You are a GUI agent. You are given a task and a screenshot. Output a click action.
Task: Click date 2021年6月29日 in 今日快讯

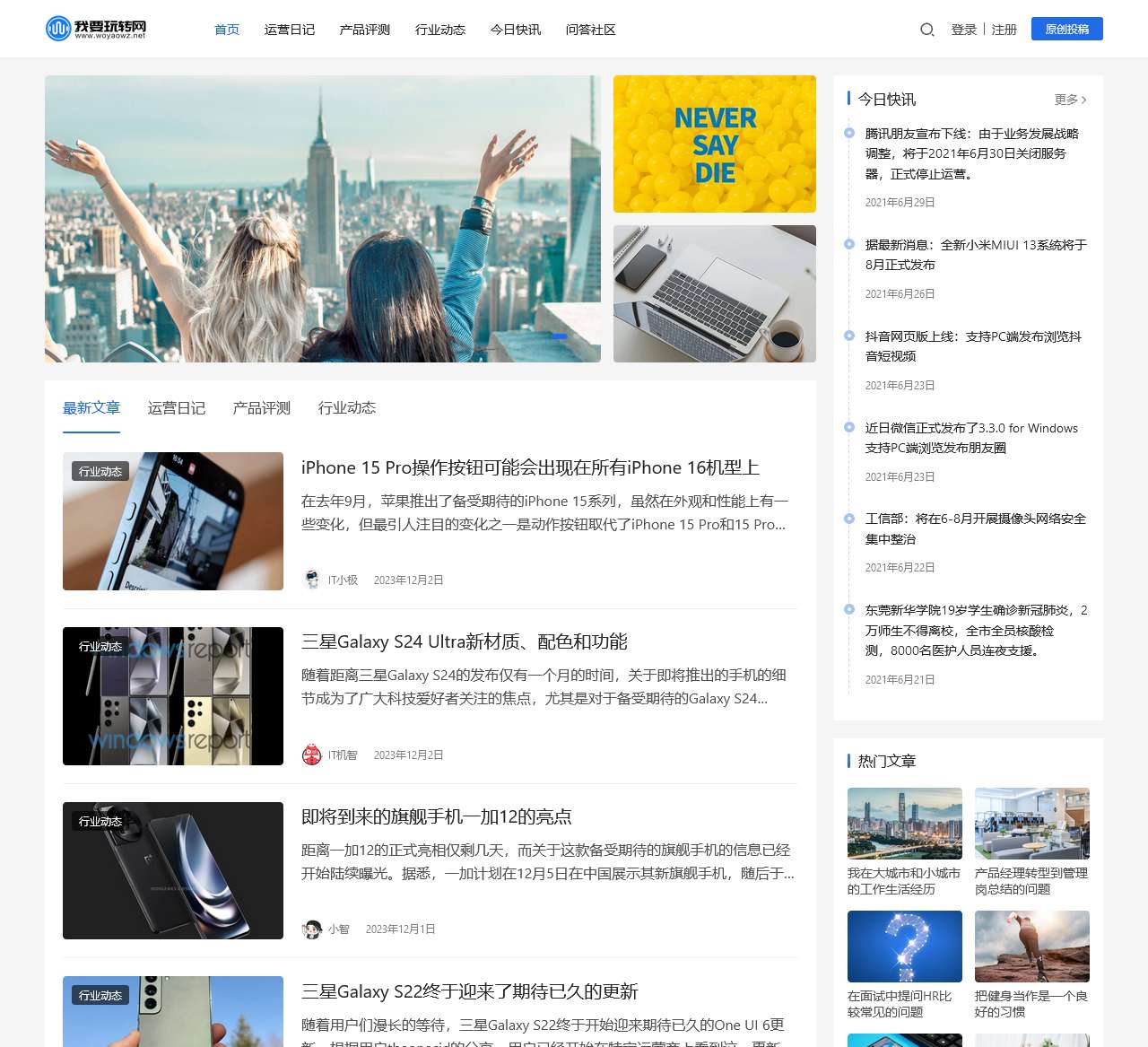point(900,203)
